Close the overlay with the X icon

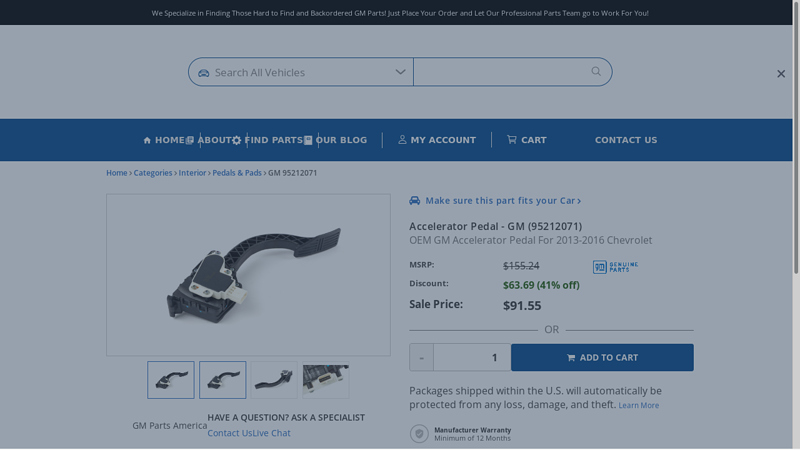click(x=781, y=73)
